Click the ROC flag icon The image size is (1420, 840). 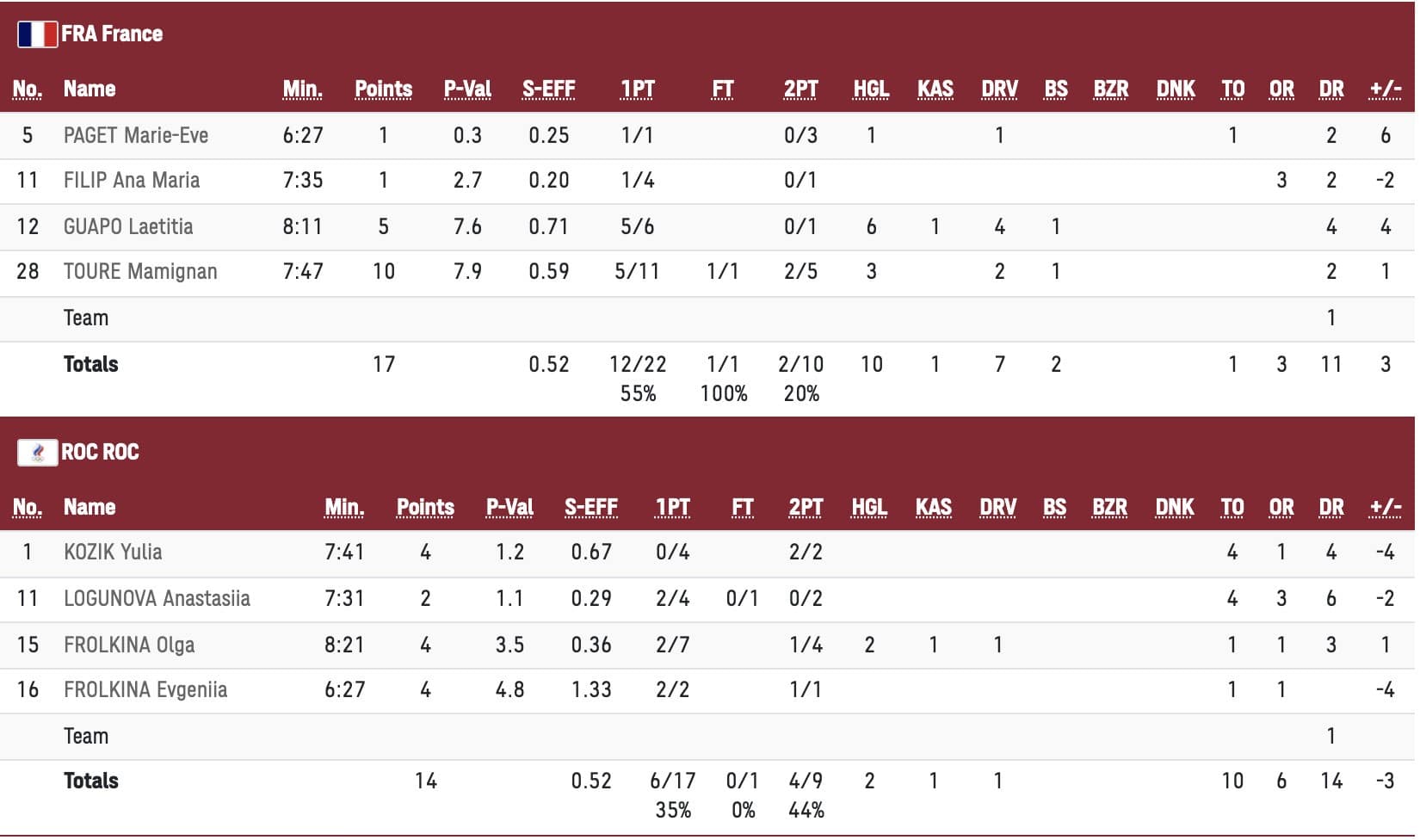[37, 453]
